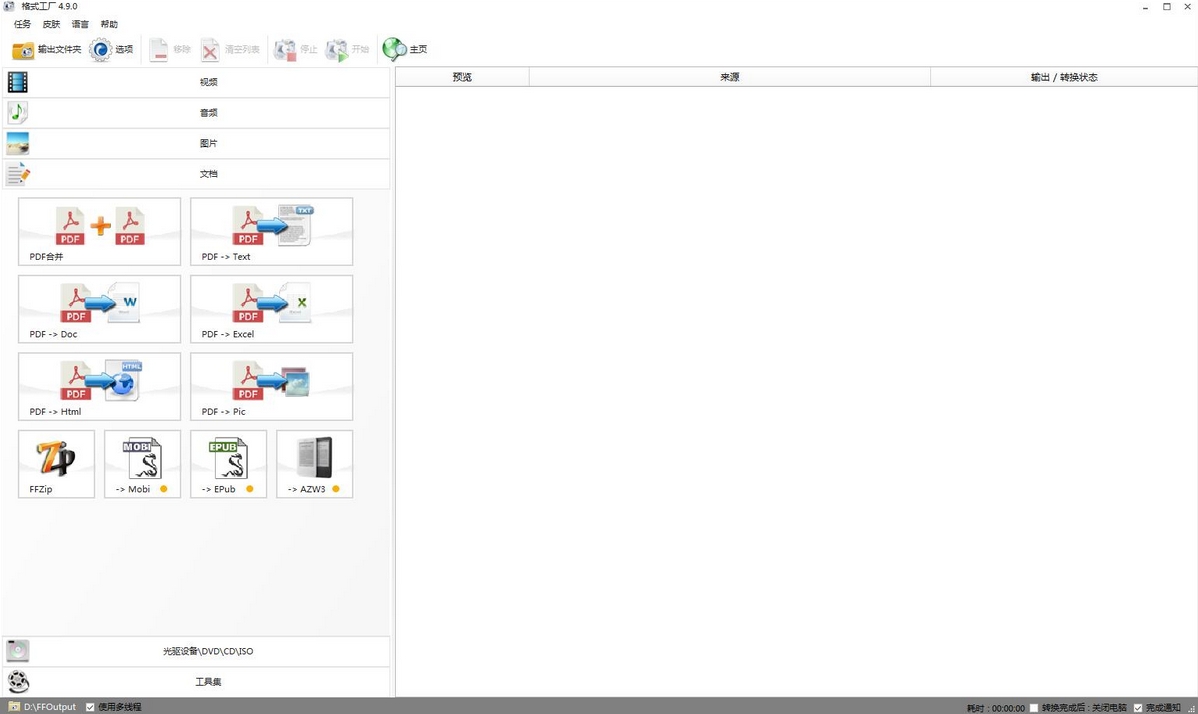1198x714 pixels.
Task: Expand the 音频 (Audio) category panel
Action: (196, 113)
